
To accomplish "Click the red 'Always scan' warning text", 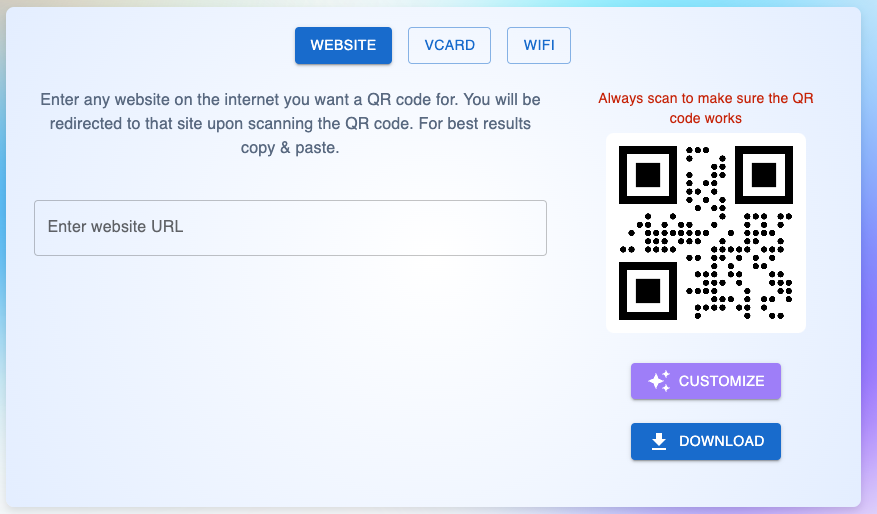I will 706,99.
